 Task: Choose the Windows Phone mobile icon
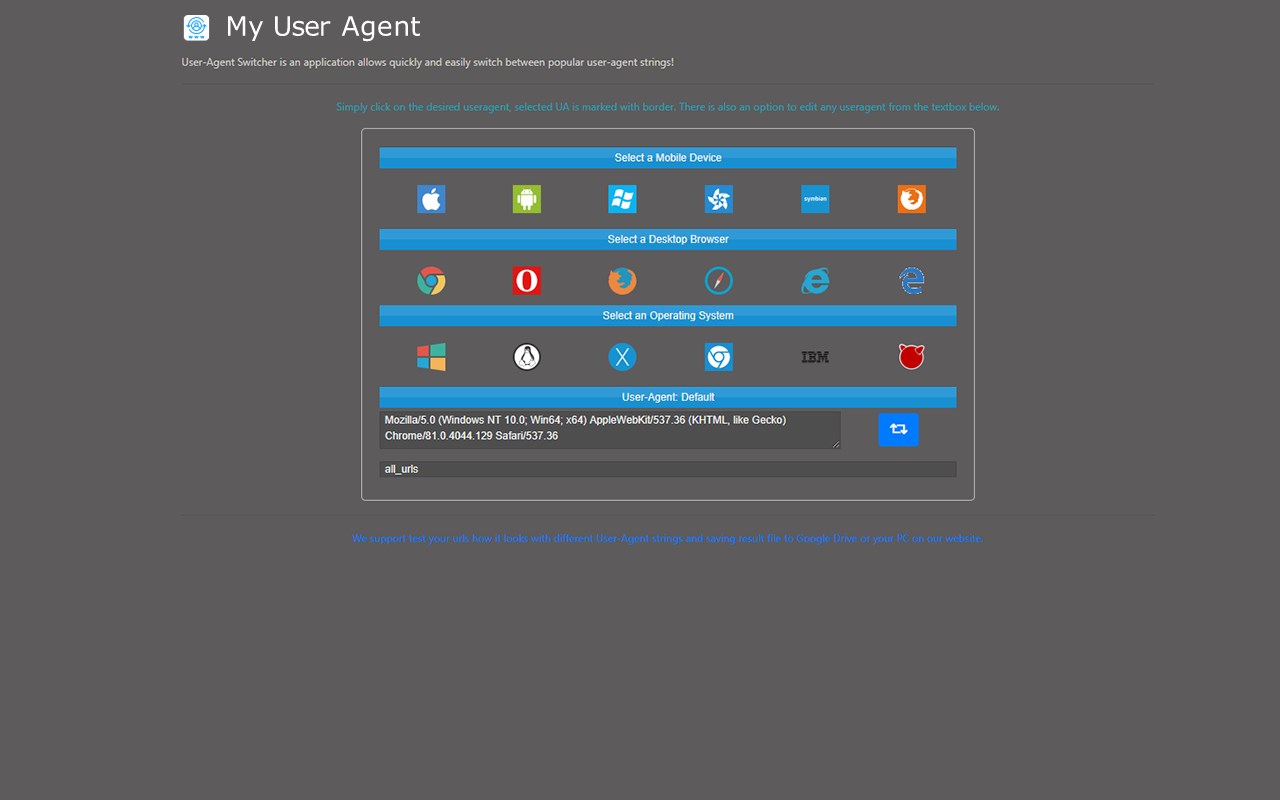622,199
